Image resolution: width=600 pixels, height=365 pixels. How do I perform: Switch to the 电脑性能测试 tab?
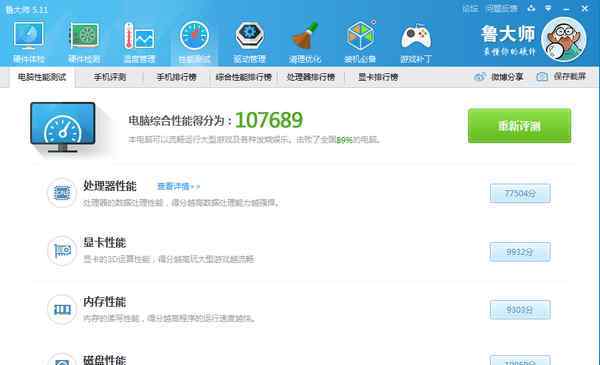coord(42,77)
